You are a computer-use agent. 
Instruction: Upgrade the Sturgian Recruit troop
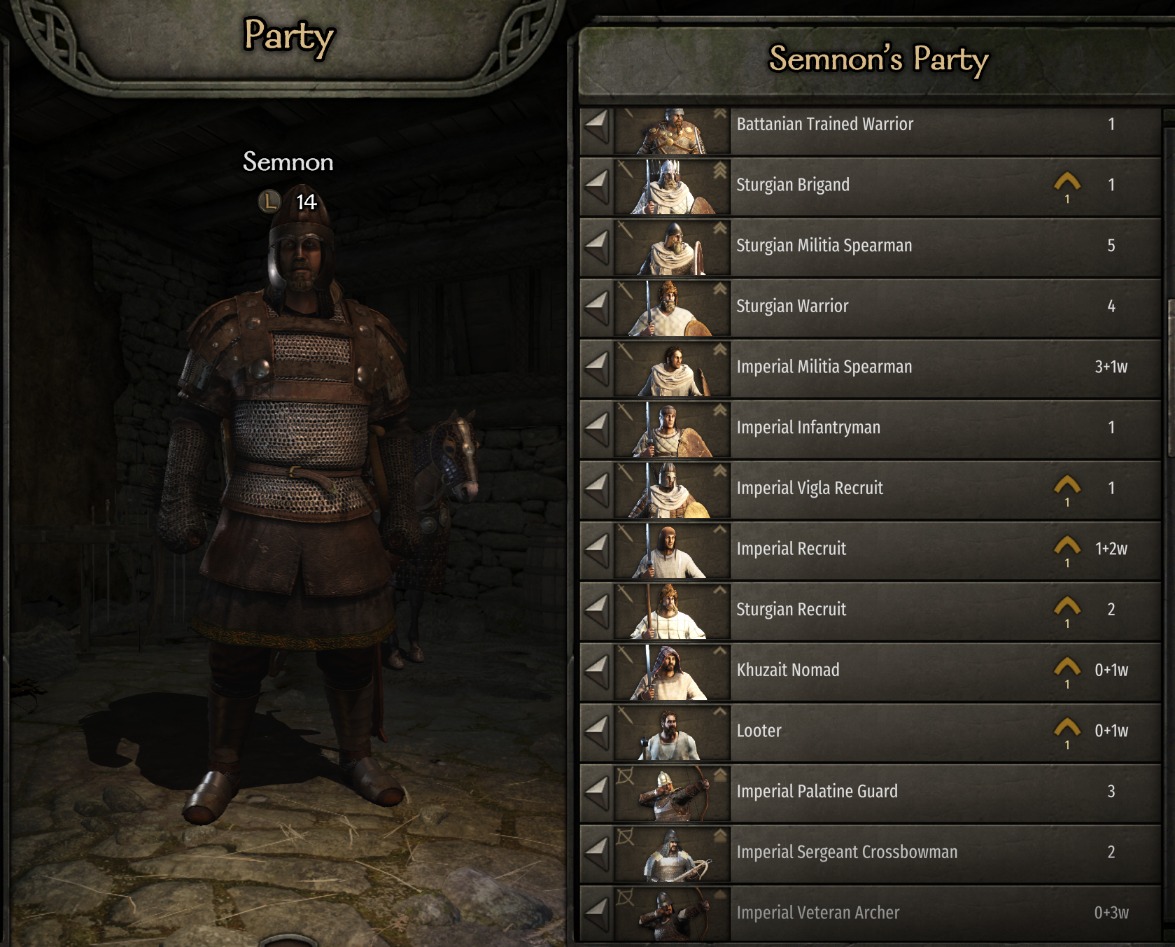[1067, 607]
